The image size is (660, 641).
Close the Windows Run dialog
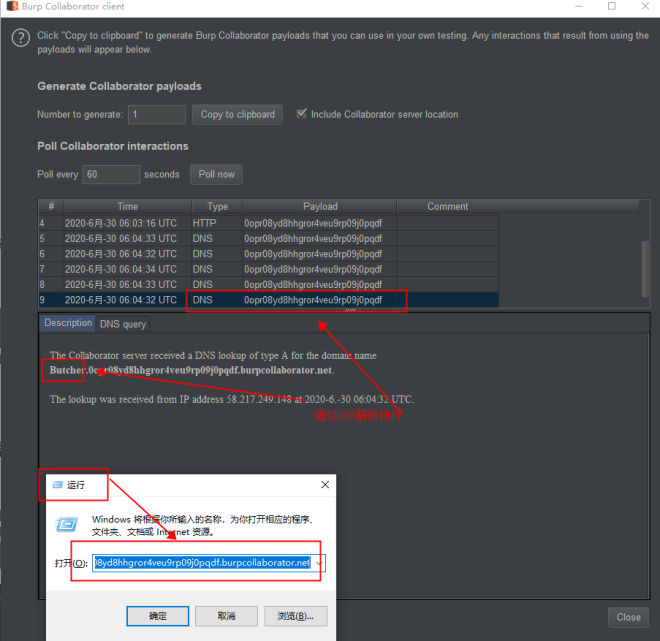[324, 485]
